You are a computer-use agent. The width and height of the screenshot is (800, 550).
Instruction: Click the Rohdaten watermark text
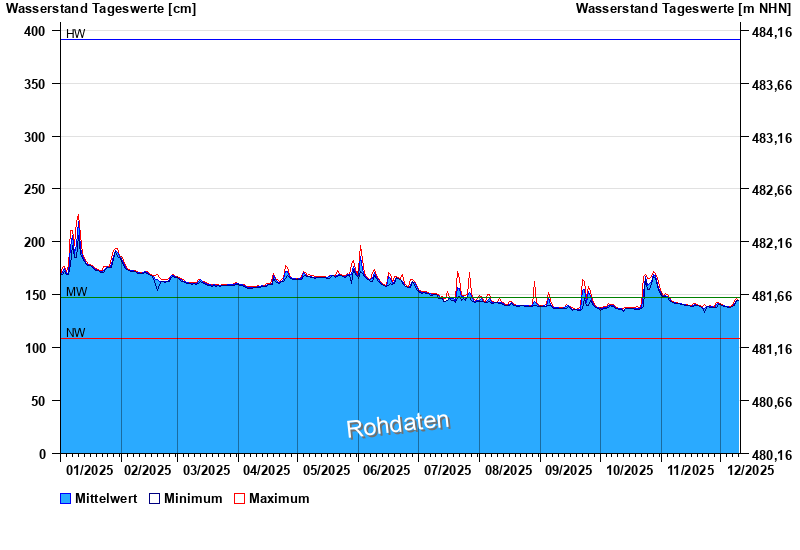[398, 424]
